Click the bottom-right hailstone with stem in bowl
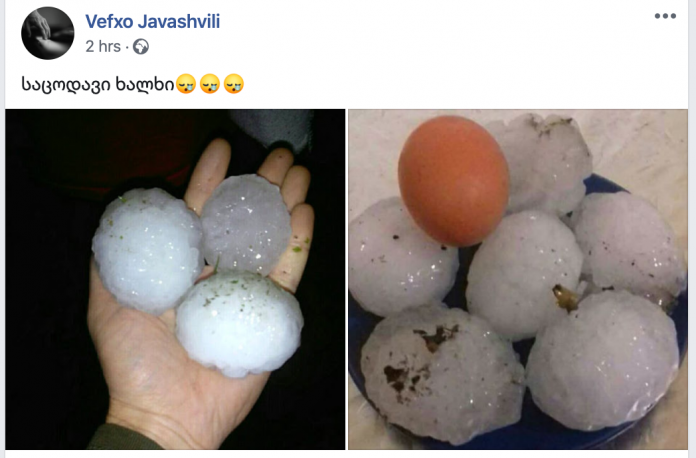696x458 pixels. tap(603, 359)
